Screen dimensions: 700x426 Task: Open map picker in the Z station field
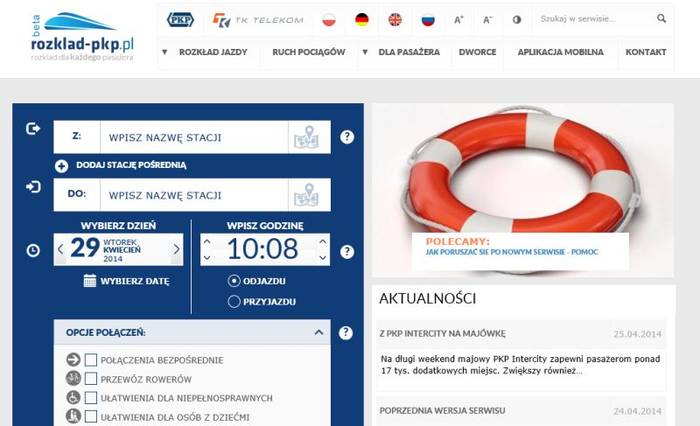(306, 137)
